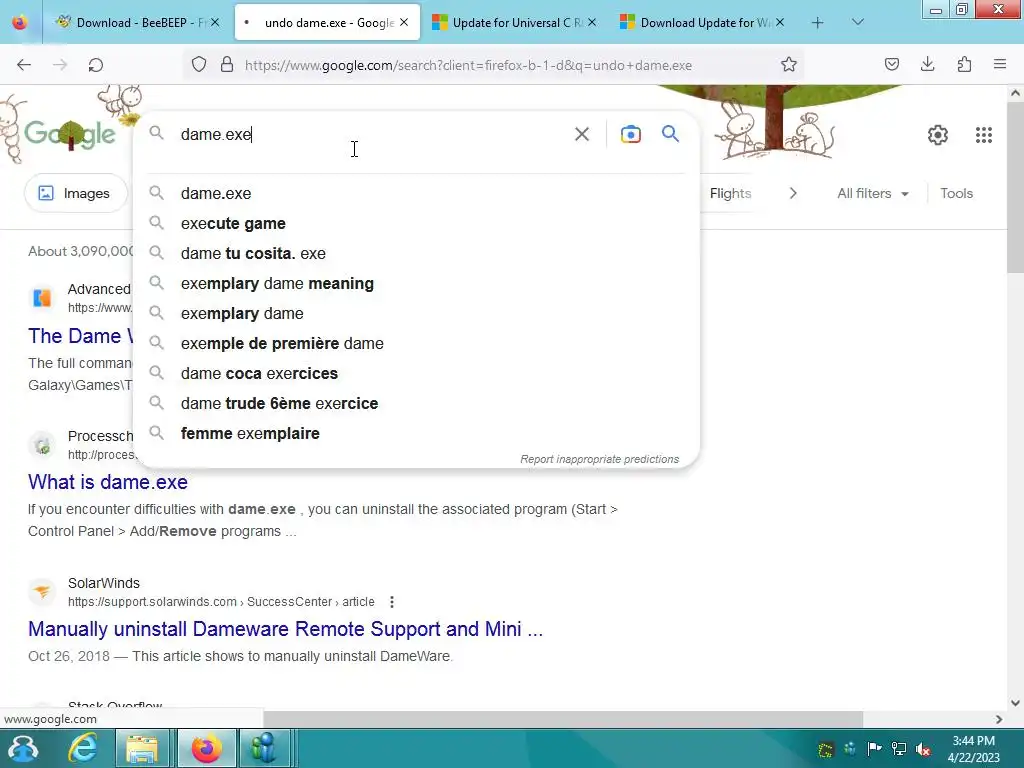Open the Extensions puzzle icon

(x=964, y=64)
